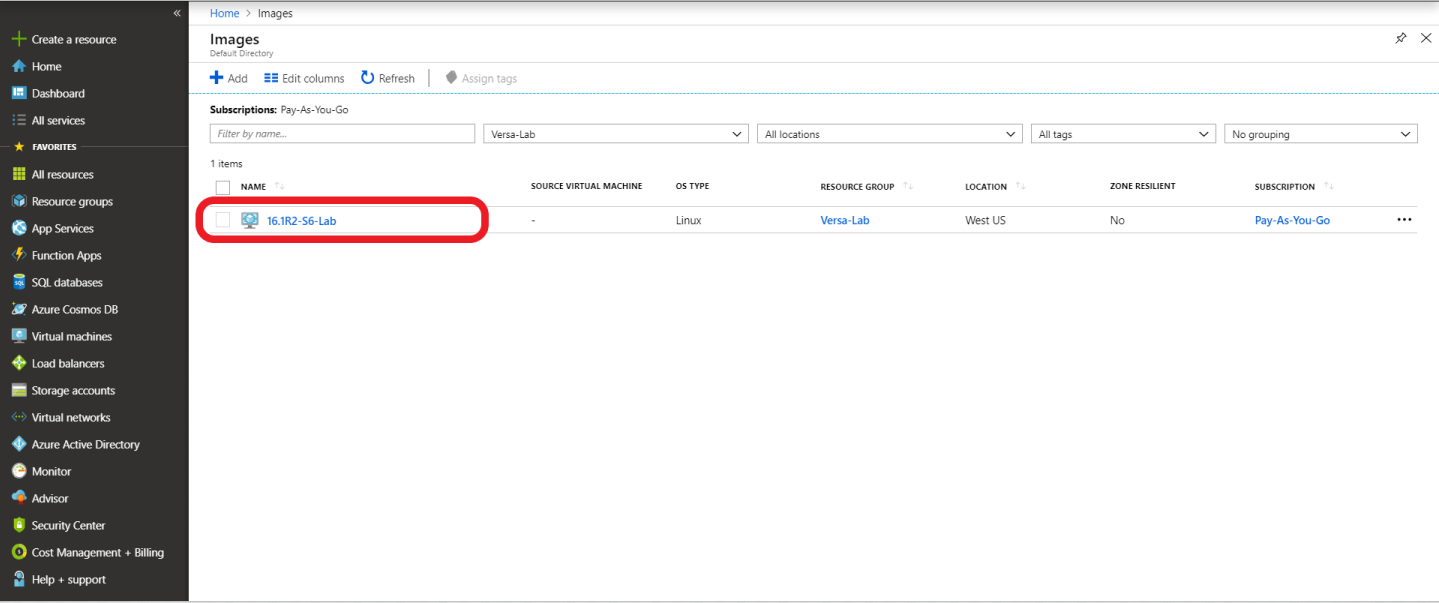
Task: Open Security Center in the sidebar
Action: click(68, 525)
